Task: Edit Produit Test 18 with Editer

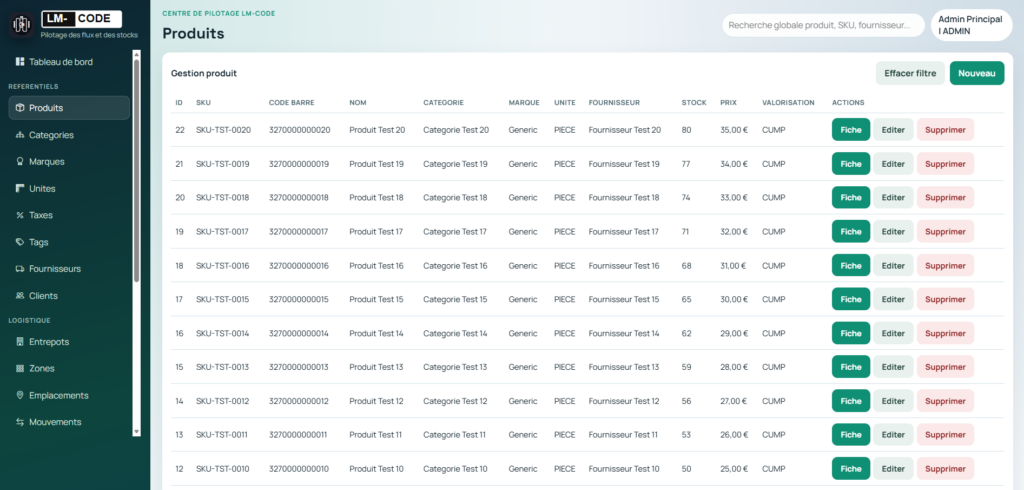Action: tap(893, 198)
